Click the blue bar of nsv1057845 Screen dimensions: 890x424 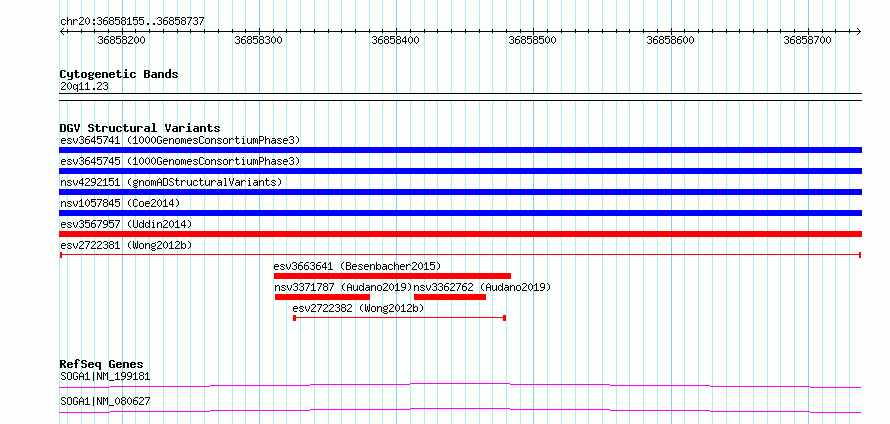click(x=460, y=213)
